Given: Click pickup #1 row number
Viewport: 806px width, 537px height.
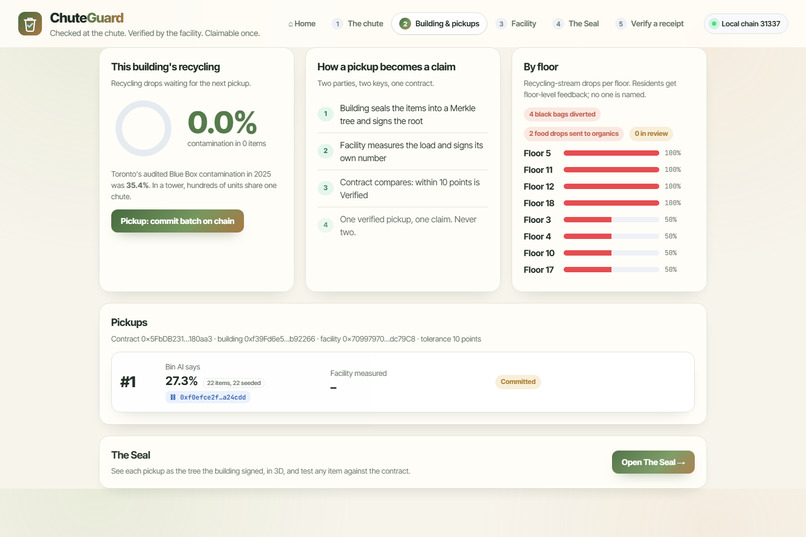Looking at the screenshot, I should 128,382.
